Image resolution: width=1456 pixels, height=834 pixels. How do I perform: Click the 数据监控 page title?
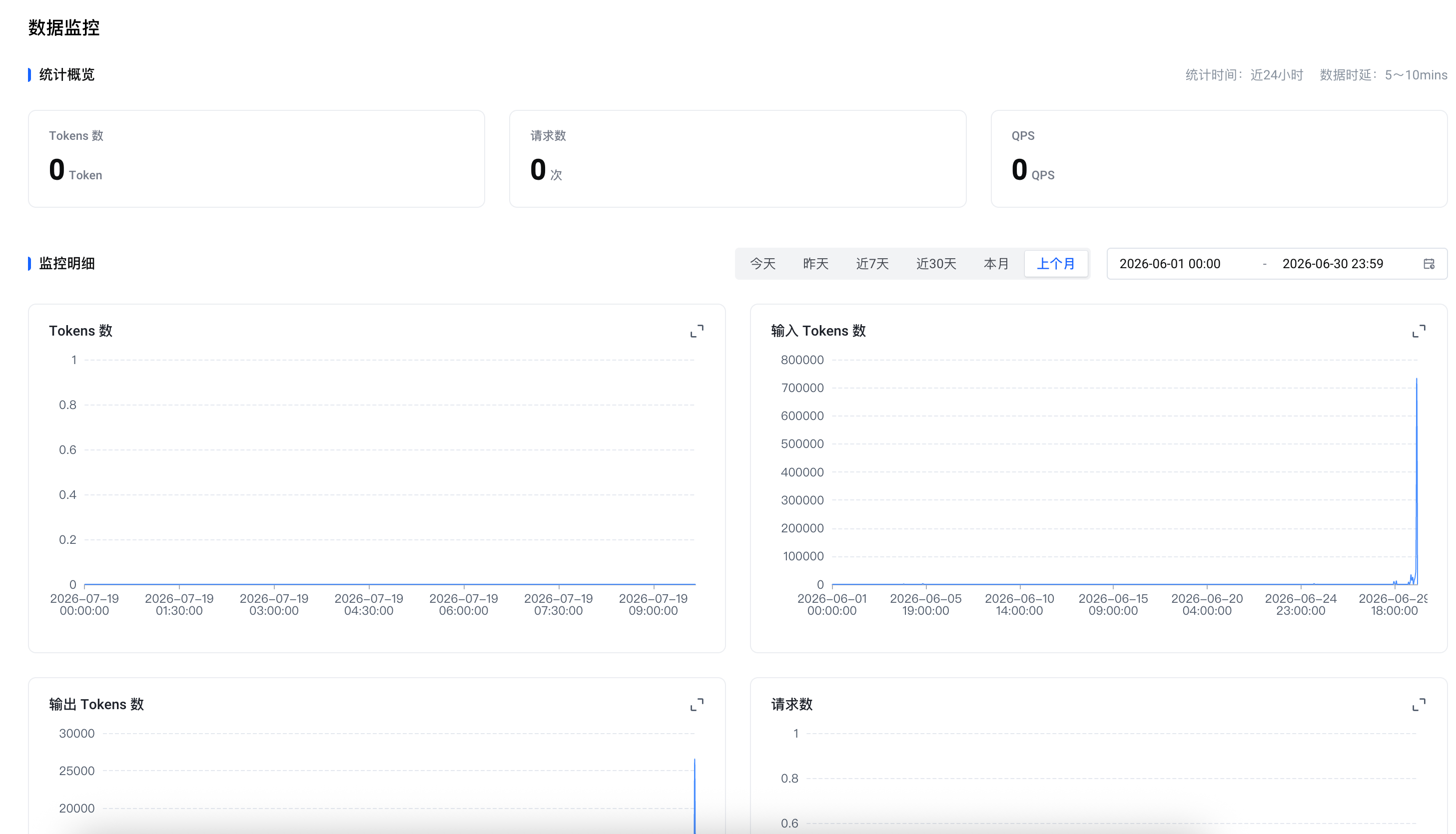coord(63,27)
